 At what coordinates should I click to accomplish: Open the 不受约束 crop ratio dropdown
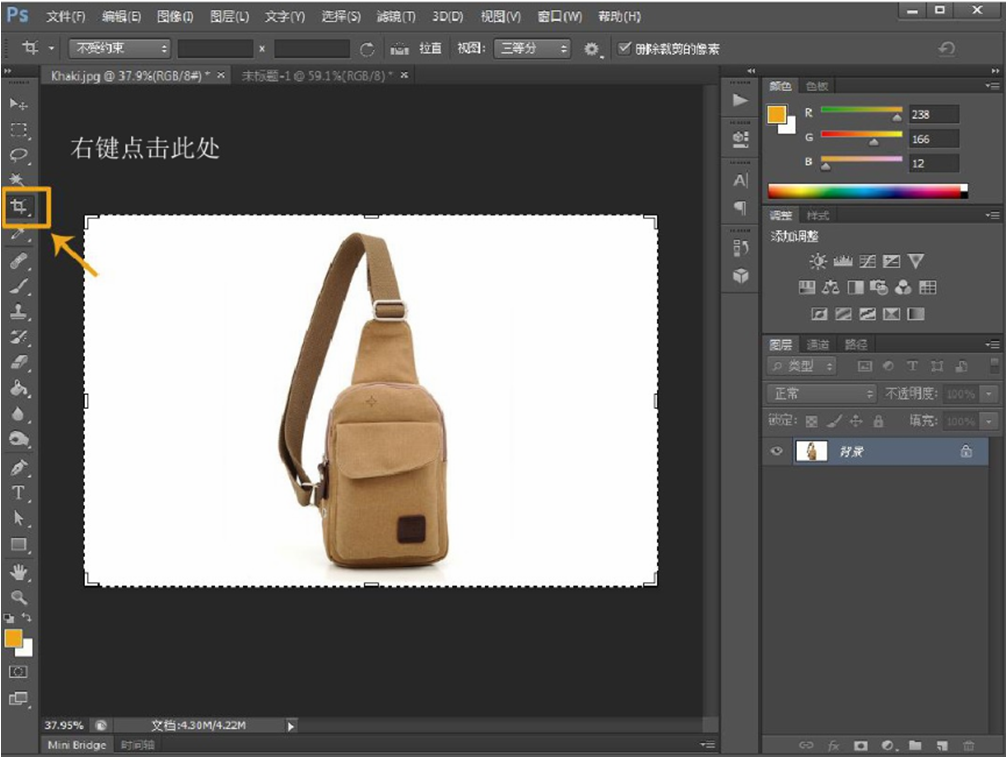(120, 48)
